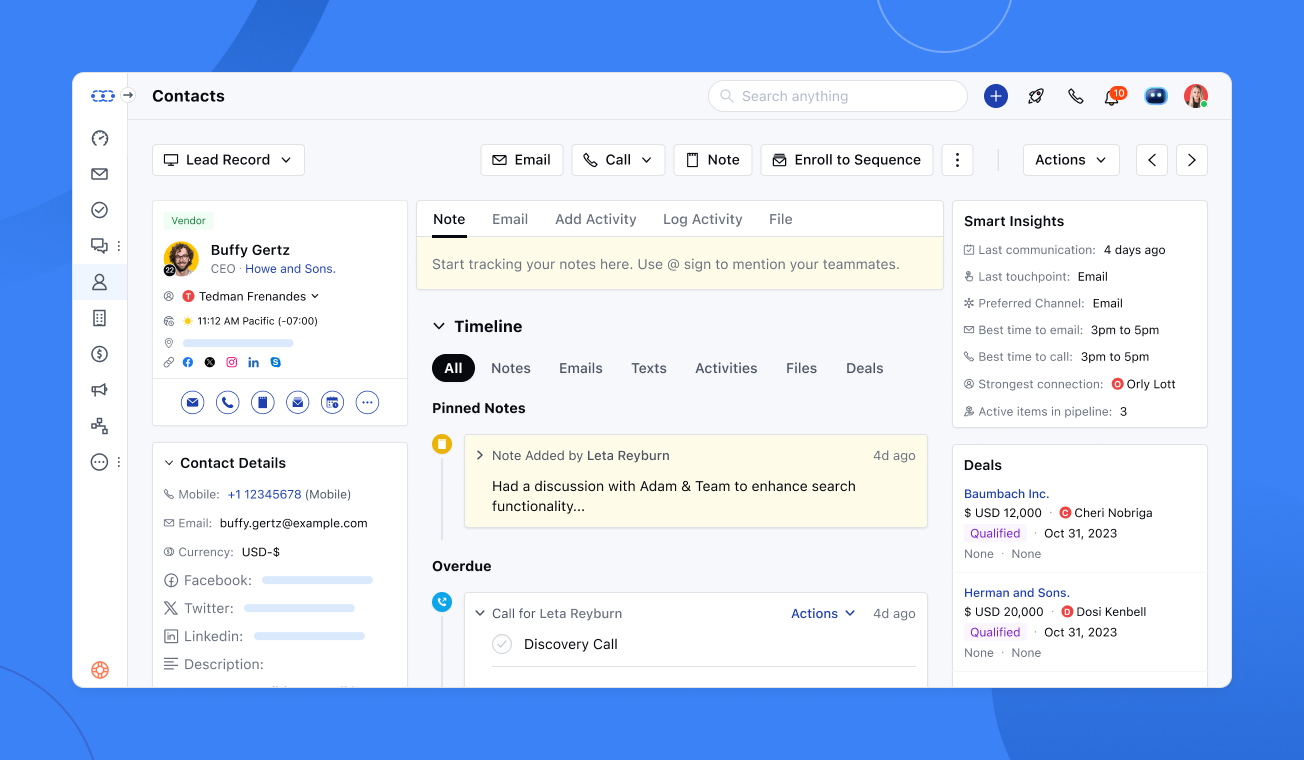Switch to the Log Activity tab
This screenshot has width=1304, height=760.
[x=702, y=219]
